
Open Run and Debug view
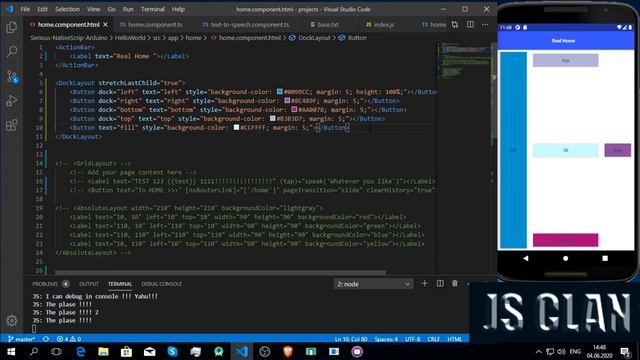(x=12, y=100)
